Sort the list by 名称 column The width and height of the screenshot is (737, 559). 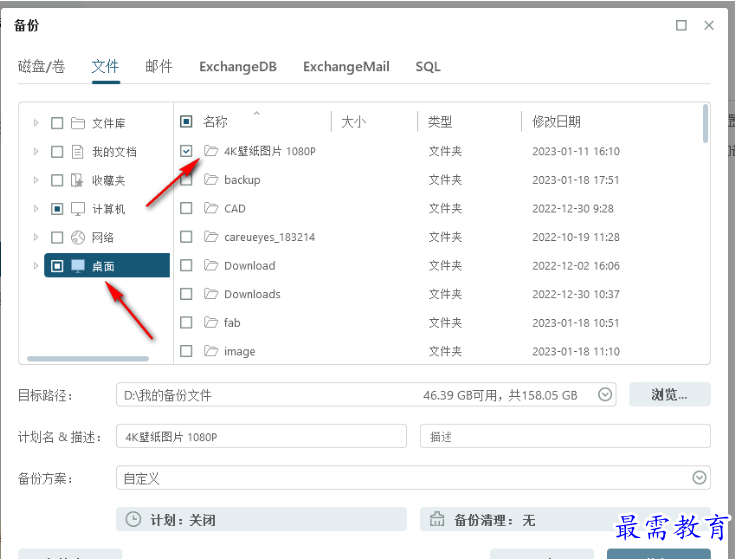[215, 122]
